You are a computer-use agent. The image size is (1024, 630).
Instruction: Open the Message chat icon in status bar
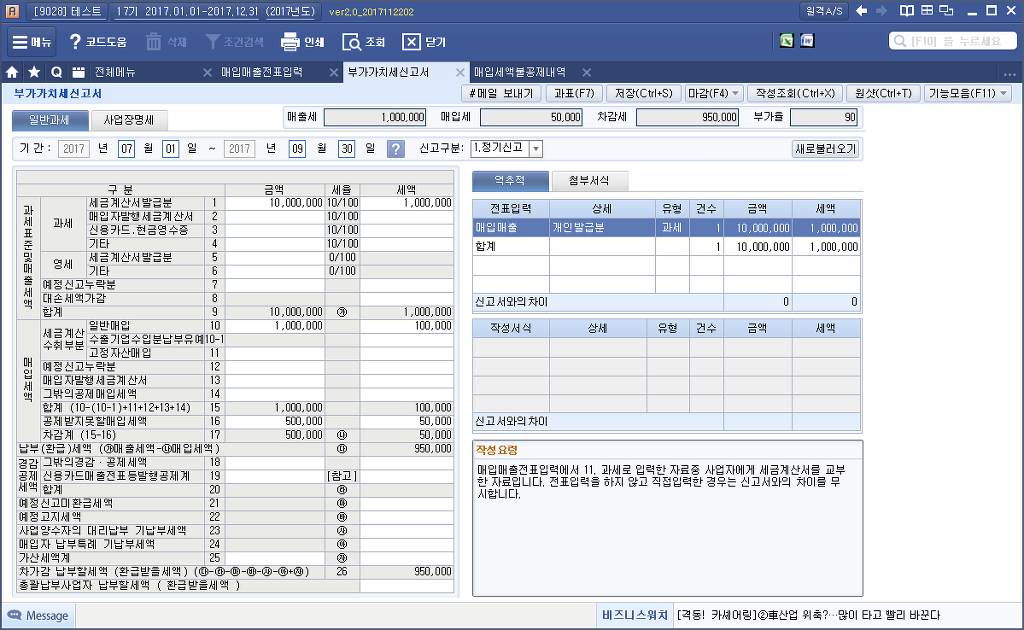pos(15,615)
